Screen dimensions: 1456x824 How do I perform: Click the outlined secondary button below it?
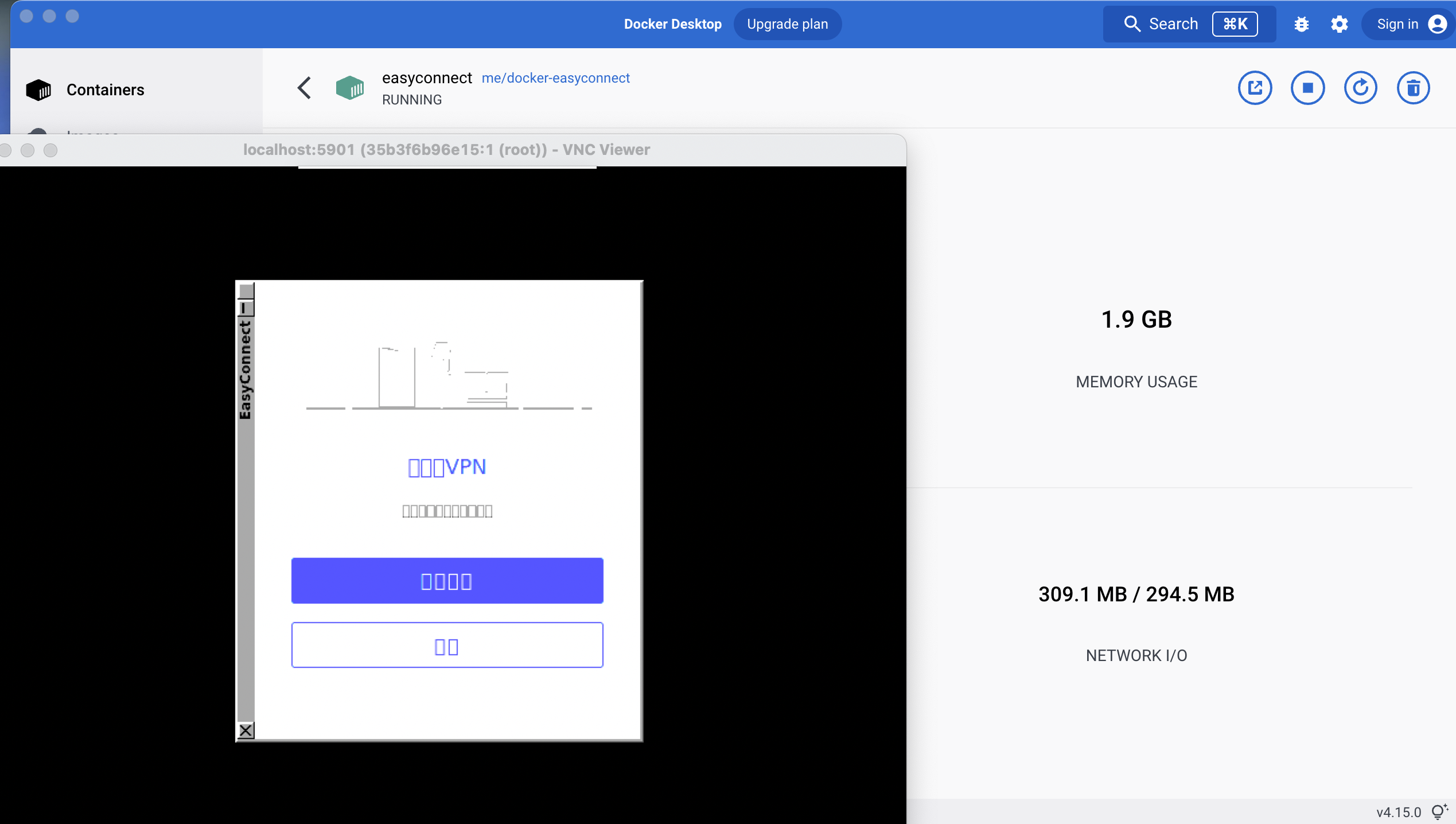[447, 644]
